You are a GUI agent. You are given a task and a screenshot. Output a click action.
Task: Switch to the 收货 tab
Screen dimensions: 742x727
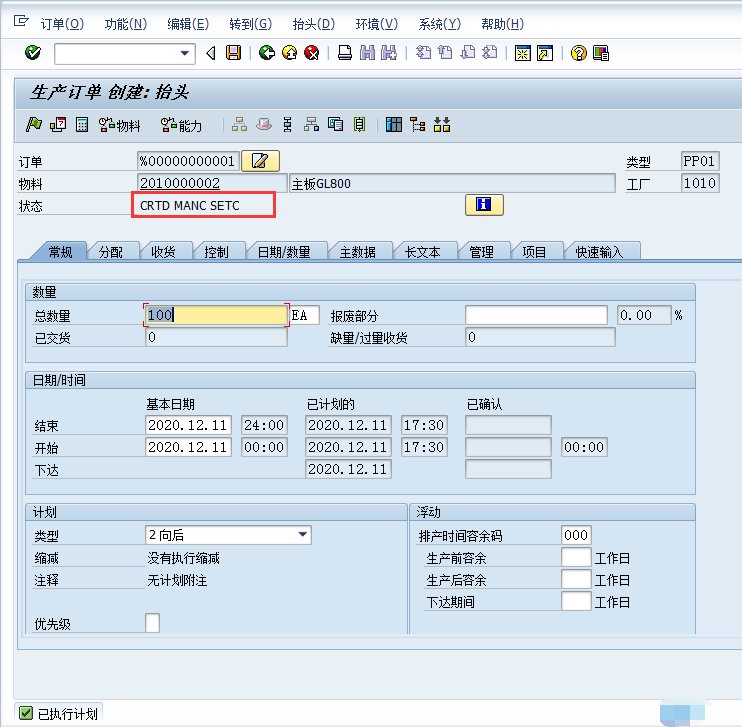click(163, 252)
